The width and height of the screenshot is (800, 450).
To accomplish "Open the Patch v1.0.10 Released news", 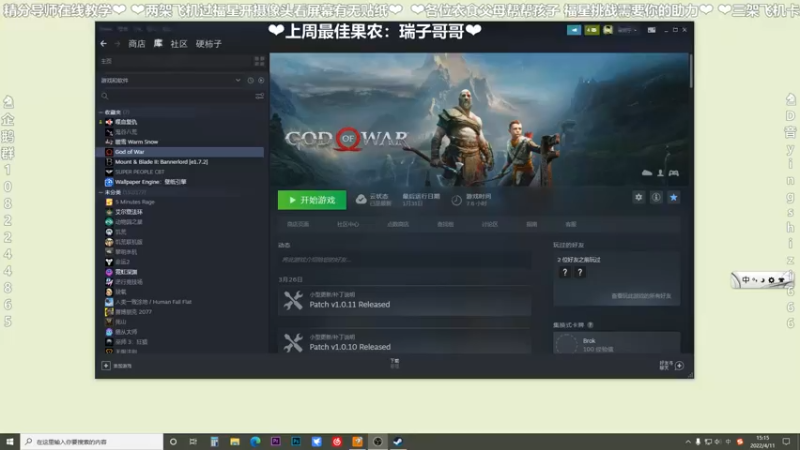I will [x=404, y=341].
